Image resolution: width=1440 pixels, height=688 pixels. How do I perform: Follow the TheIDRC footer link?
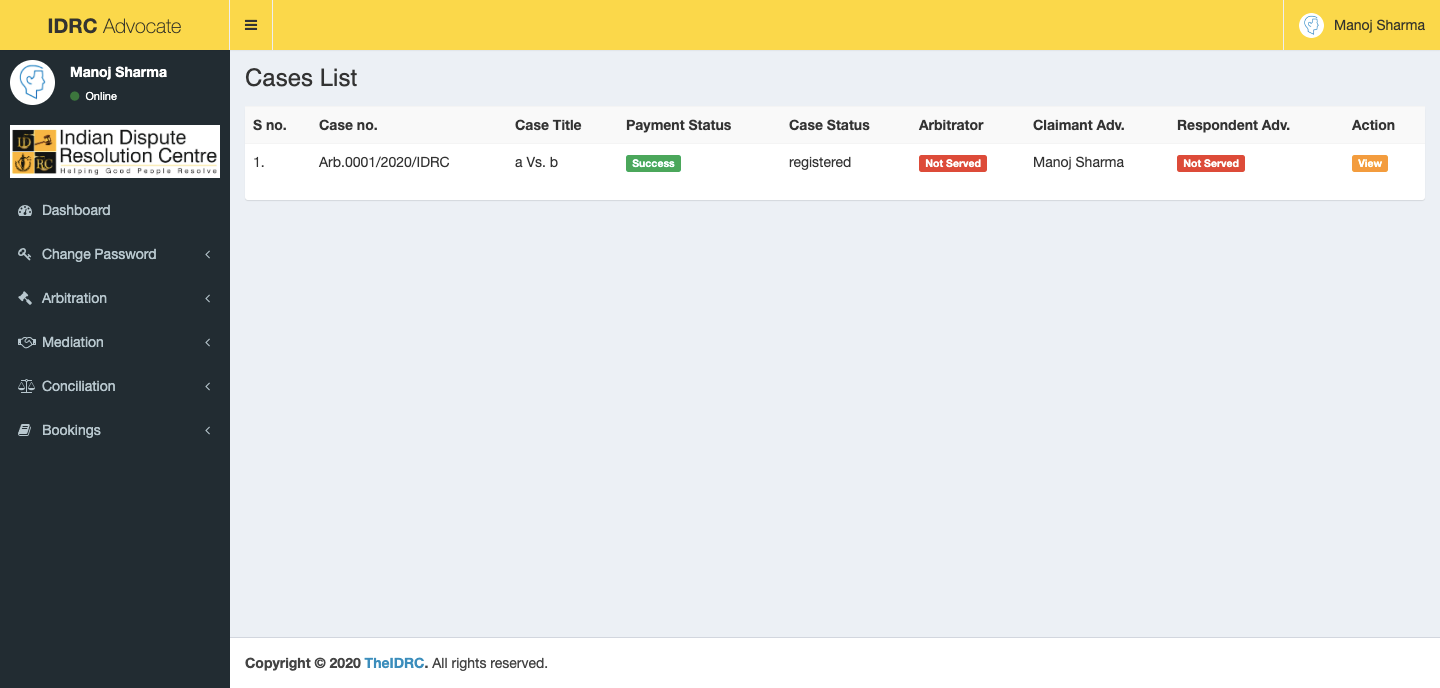(394, 663)
